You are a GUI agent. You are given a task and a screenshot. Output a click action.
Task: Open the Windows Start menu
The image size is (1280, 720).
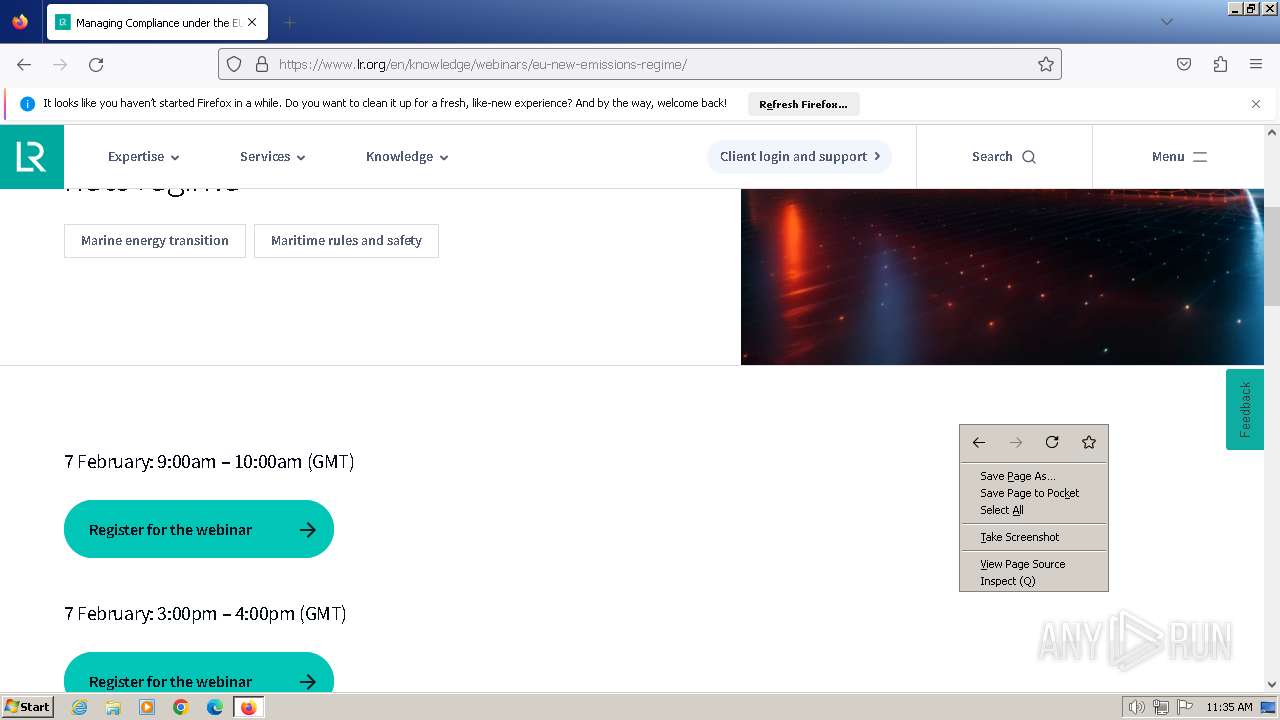pos(27,707)
